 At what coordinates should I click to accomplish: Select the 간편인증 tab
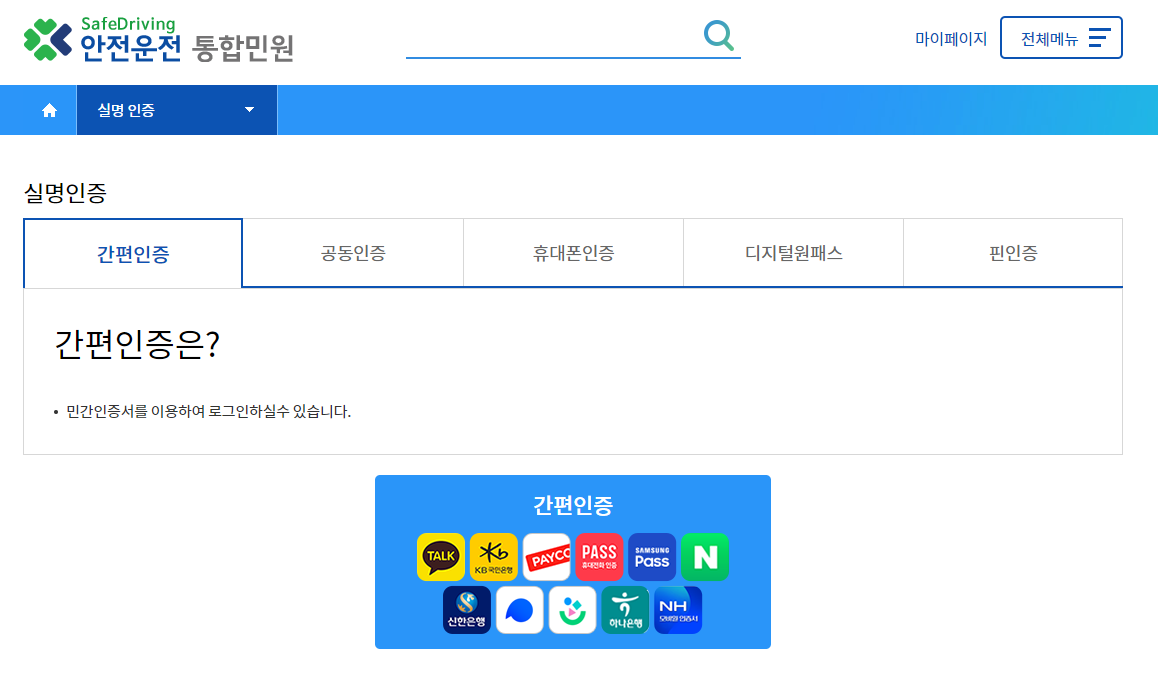coord(133,253)
